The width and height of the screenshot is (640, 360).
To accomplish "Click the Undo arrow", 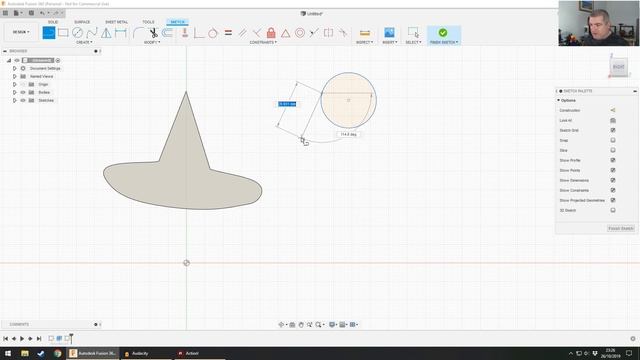I will 42,13.
